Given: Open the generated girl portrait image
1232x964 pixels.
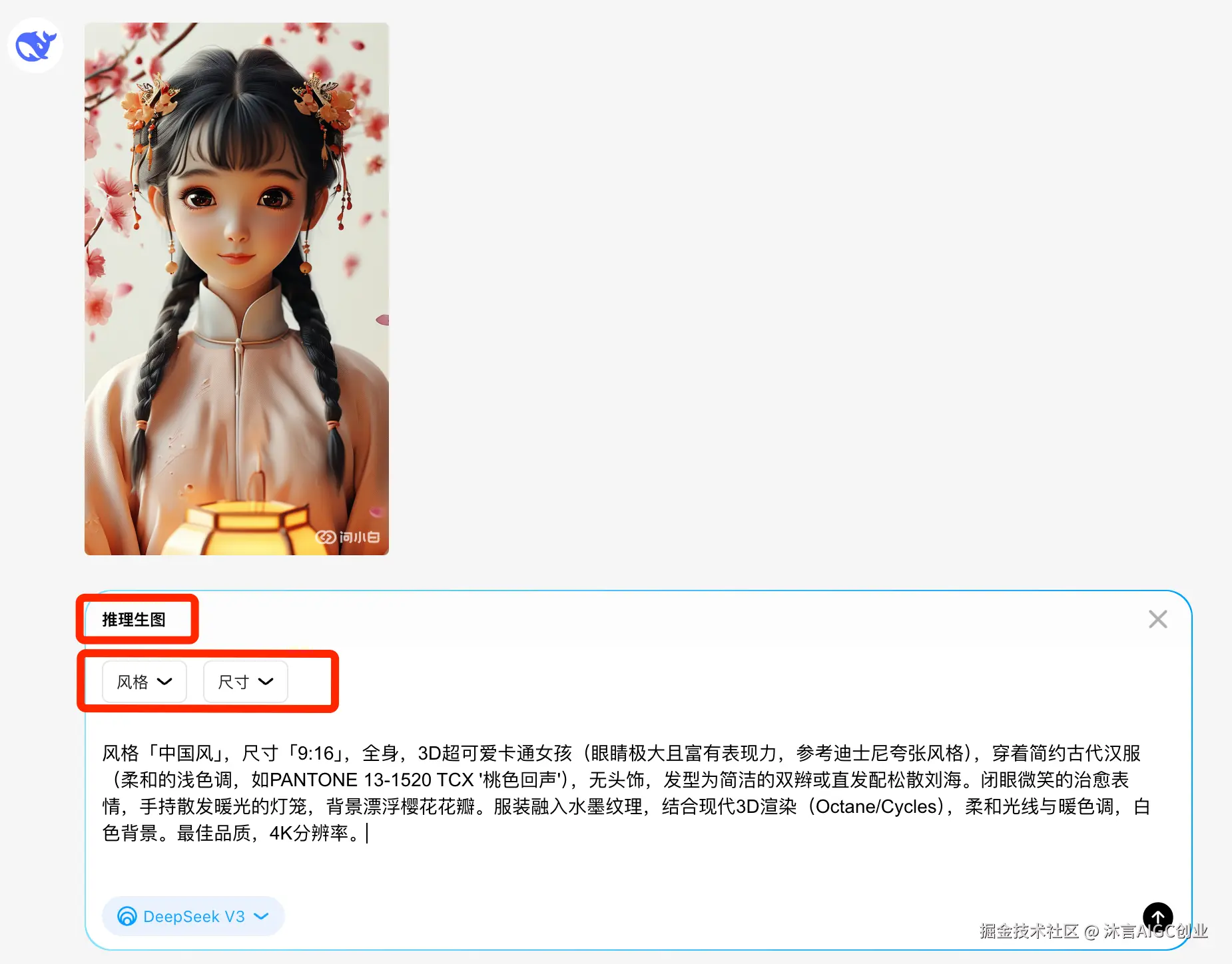Looking at the screenshot, I should point(236,289).
